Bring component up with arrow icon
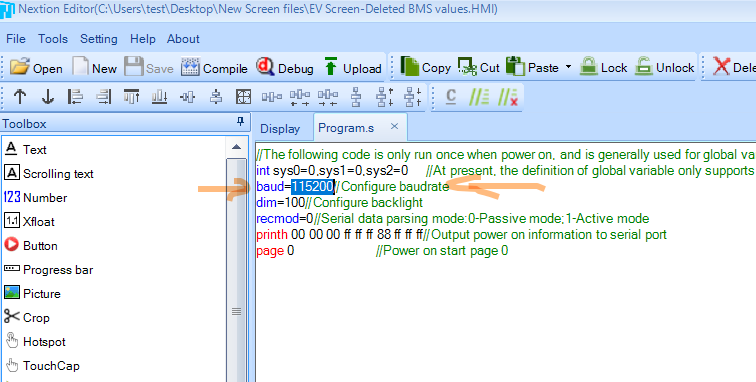The width and height of the screenshot is (756, 382). (20, 96)
